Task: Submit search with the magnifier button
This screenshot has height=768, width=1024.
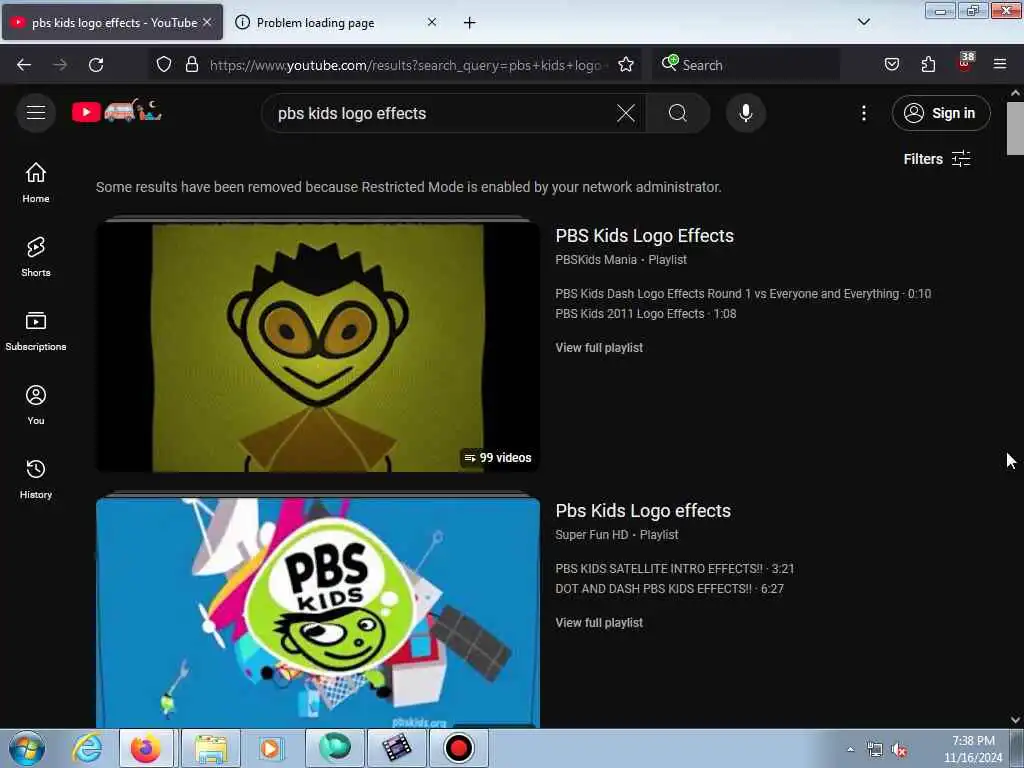Action: coord(678,113)
